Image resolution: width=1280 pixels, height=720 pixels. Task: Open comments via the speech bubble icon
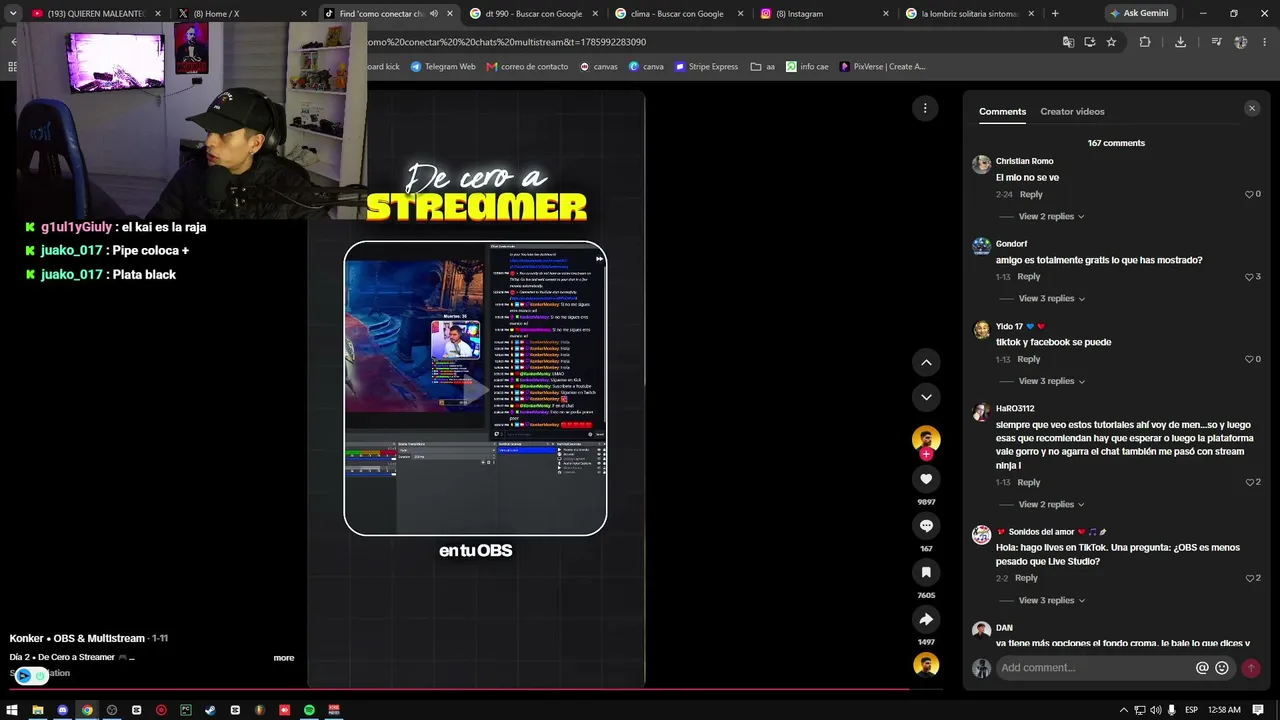(926, 526)
